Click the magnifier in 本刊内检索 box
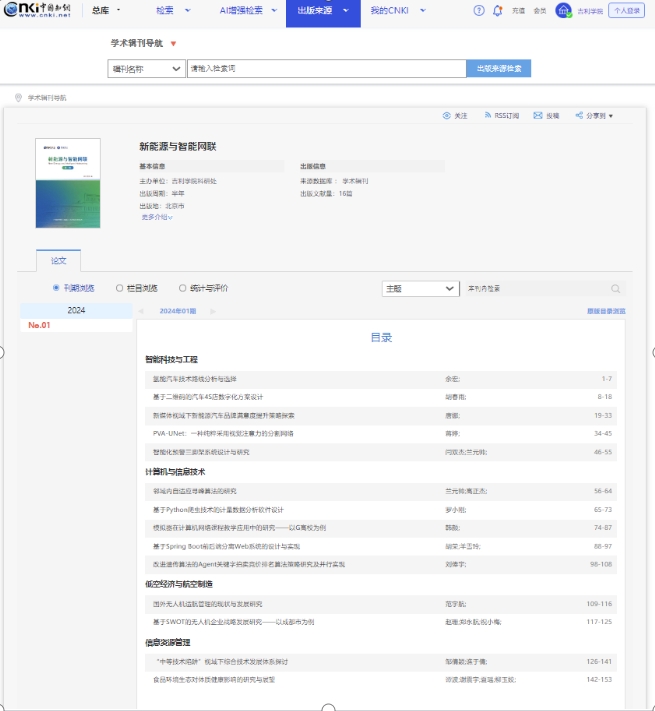This screenshot has height=711, width=655. (615, 288)
